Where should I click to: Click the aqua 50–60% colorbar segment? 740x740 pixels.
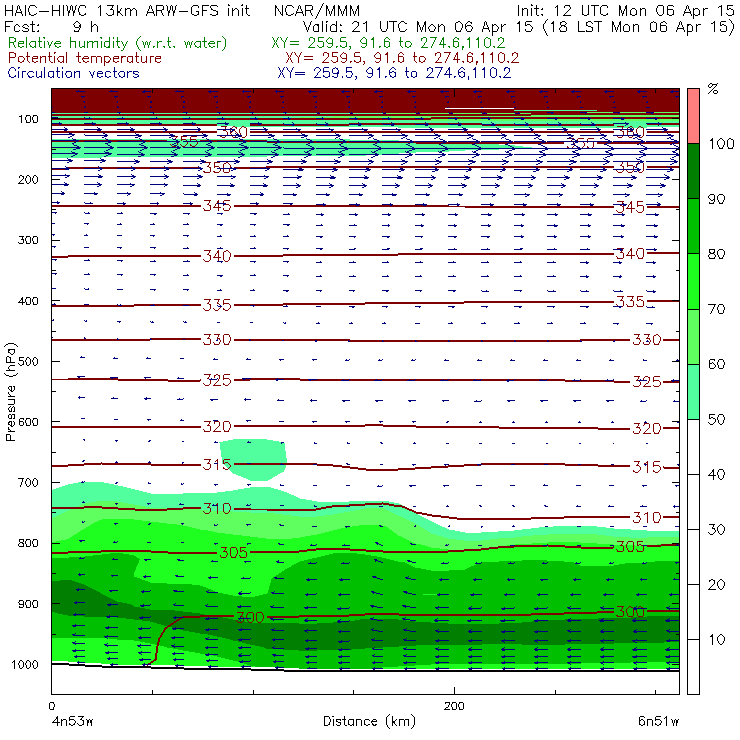click(693, 392)
